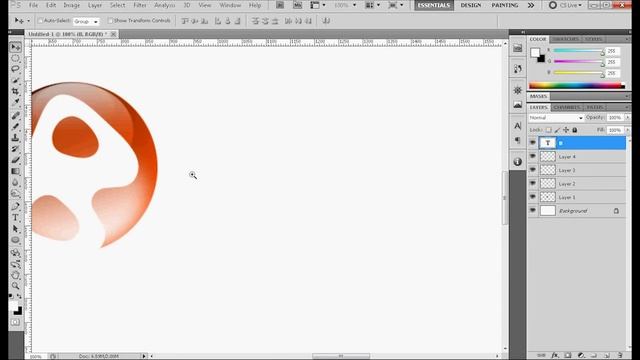Open the Window menu
The image size is (640, 360).
[230, 5]
